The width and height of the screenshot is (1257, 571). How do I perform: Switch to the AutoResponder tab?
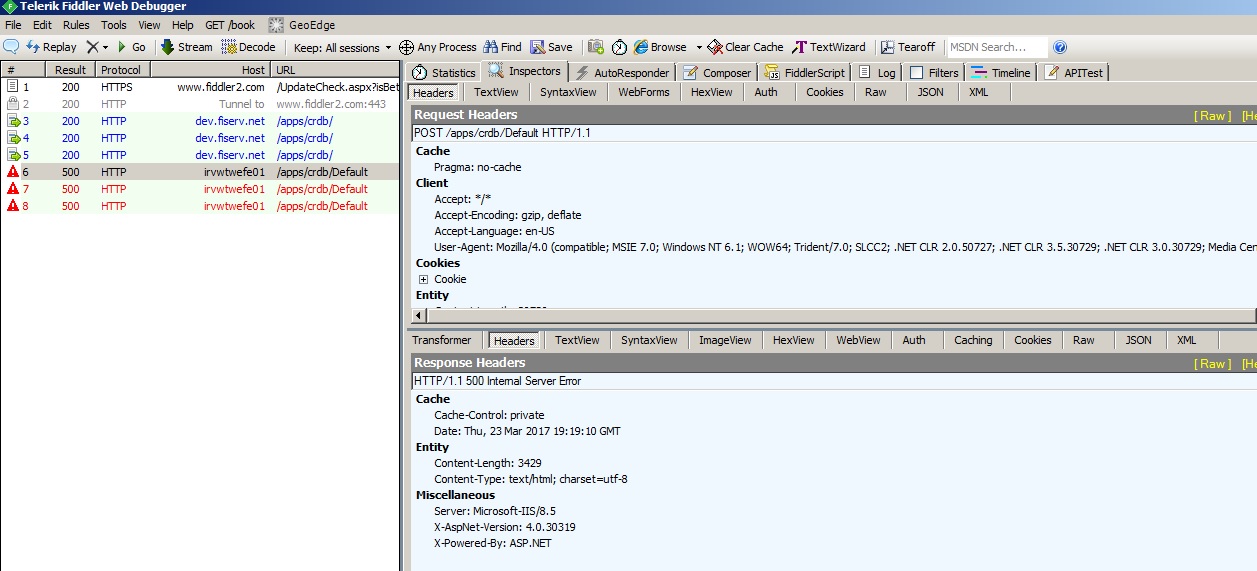click(x=620, y=72)
